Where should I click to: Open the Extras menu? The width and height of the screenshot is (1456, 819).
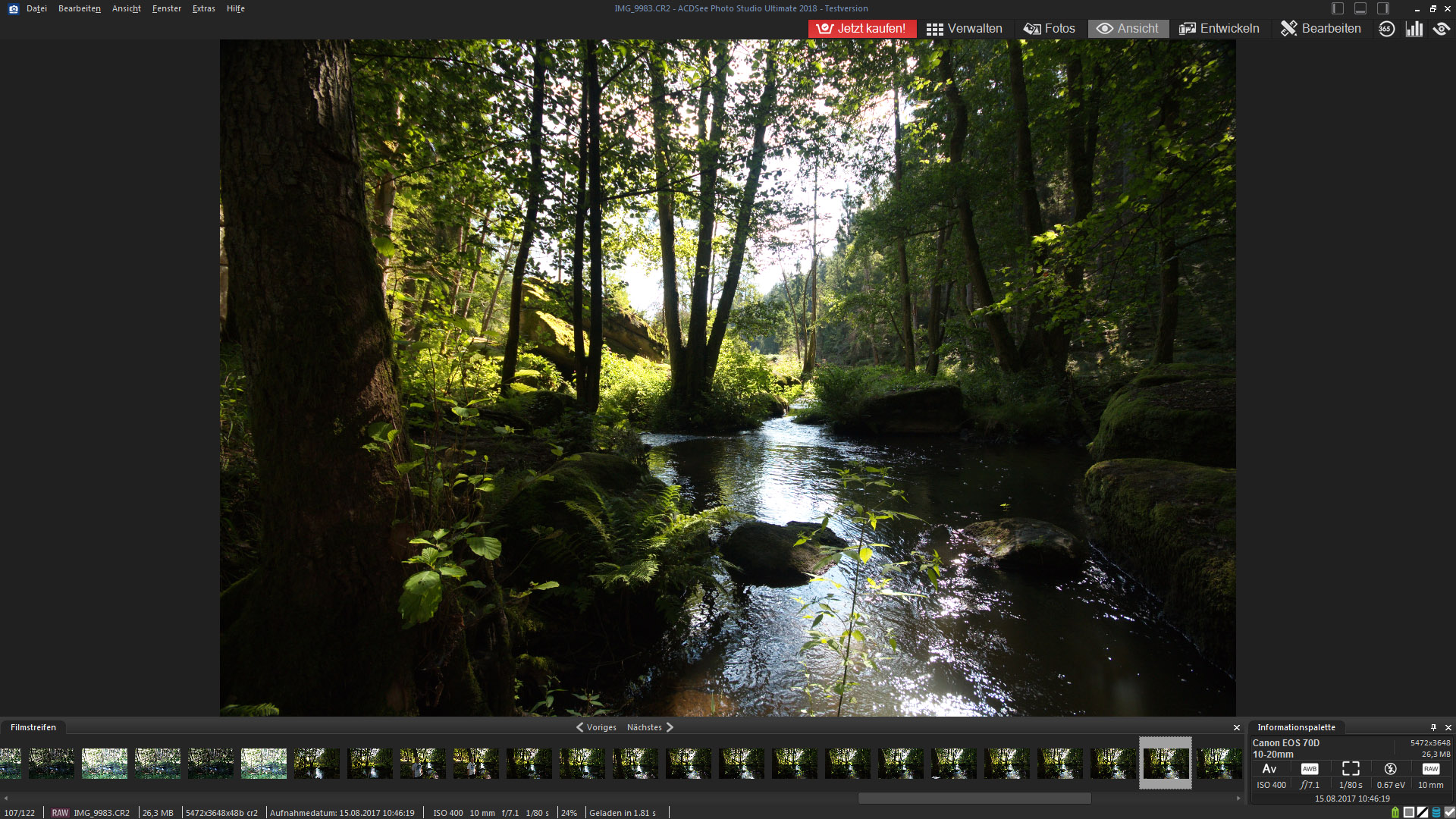pyautogui.click(x=203, y=8)
